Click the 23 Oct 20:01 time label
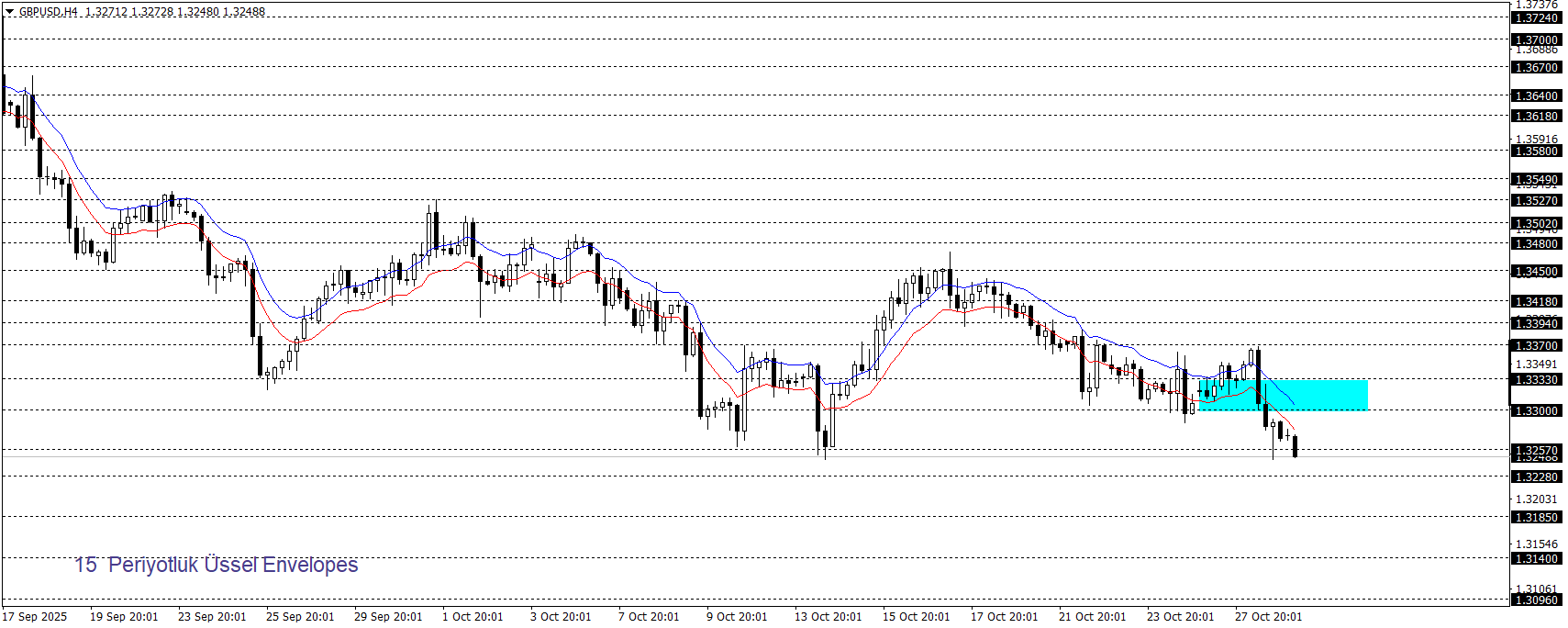 click(x=1181, y=617)
